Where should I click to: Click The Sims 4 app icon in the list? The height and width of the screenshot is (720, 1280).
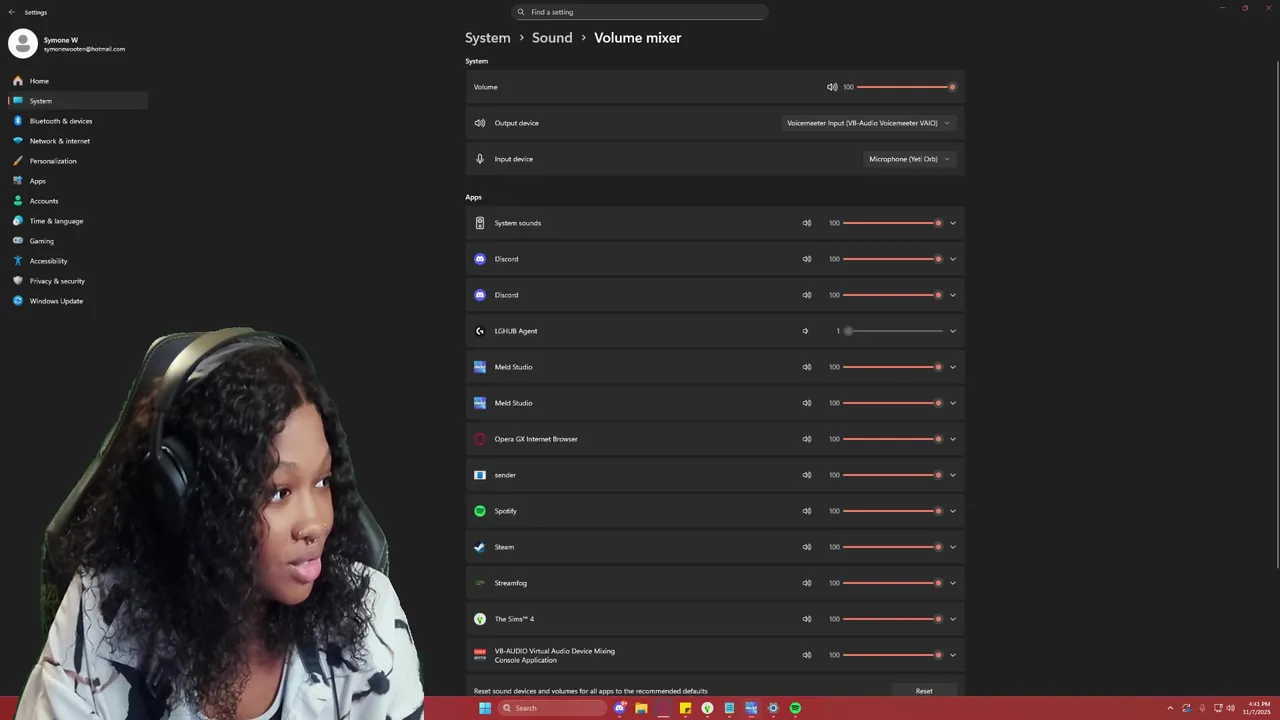click(x=480, y=619)
